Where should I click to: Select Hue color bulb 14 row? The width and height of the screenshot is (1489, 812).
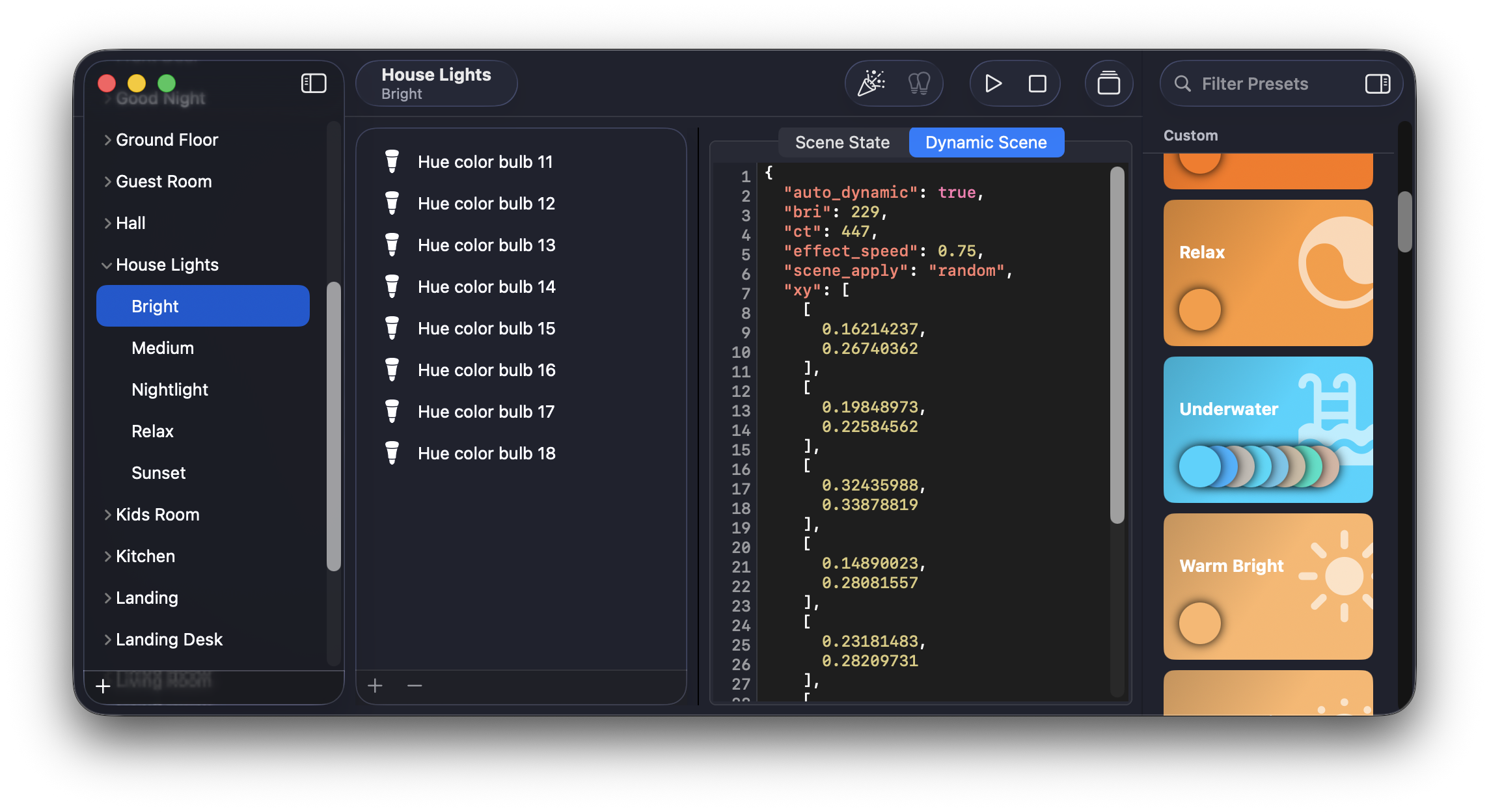point(521,286)
